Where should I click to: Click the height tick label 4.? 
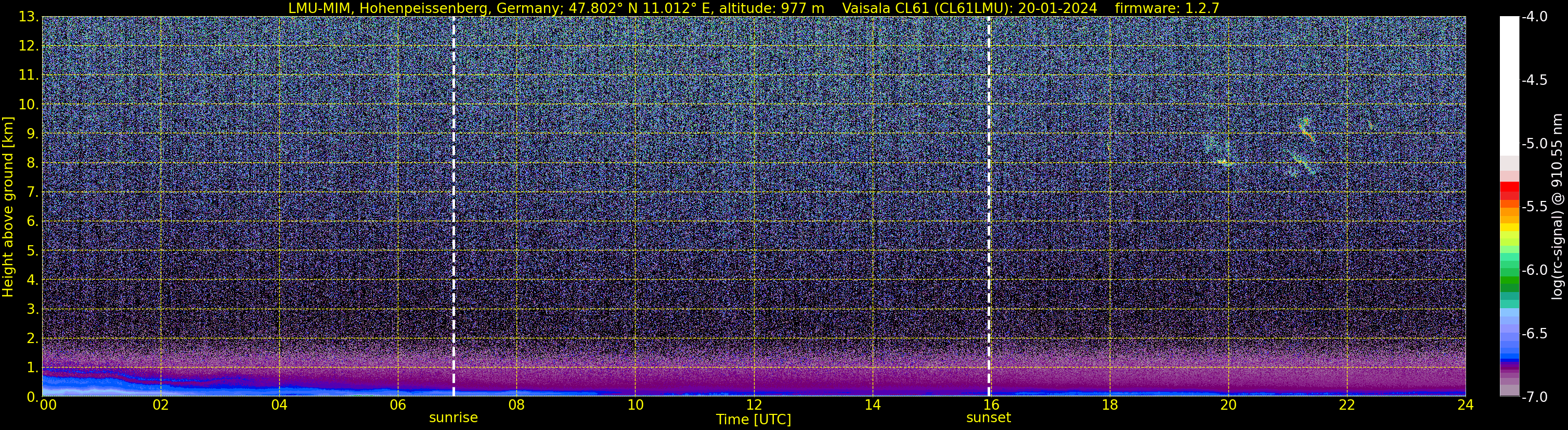click(x=33, y=280)
